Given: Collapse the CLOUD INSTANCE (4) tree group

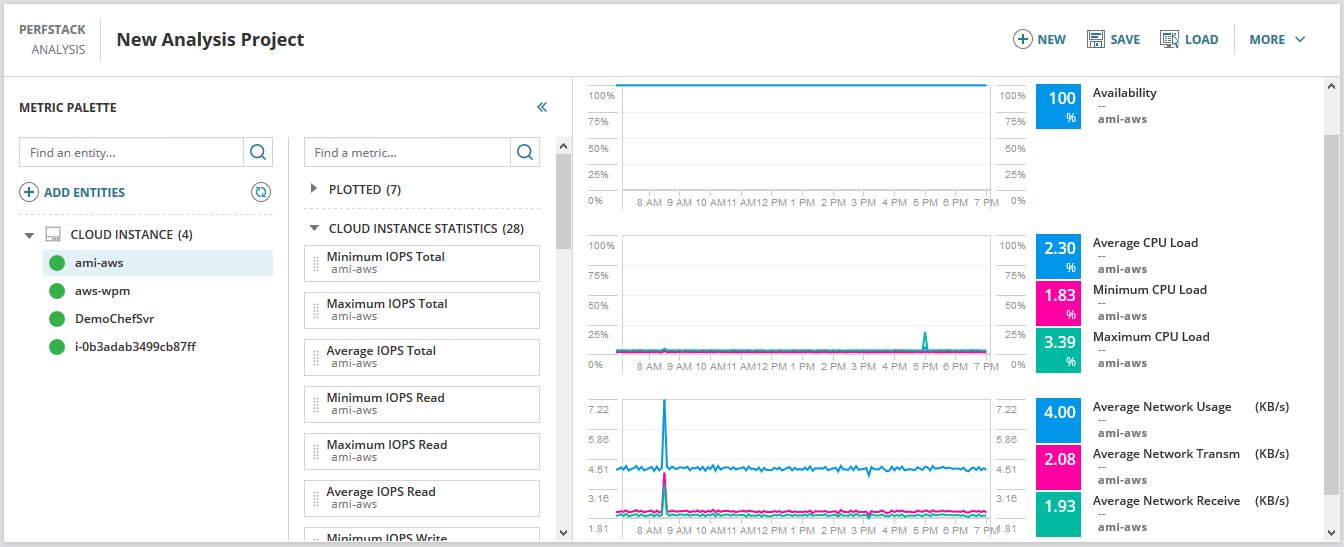Looking at the screenshot, I should click(x=29, y=235).
